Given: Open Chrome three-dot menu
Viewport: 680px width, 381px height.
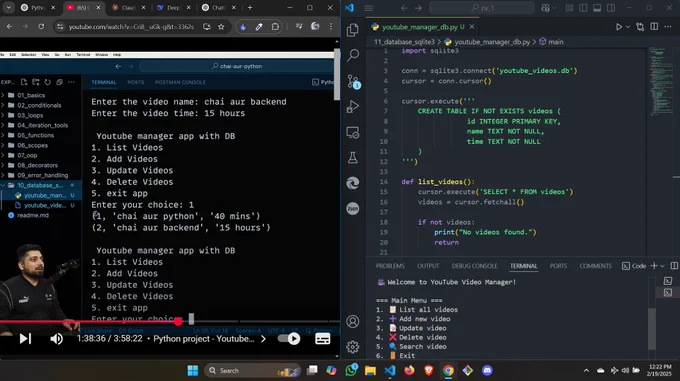Looking at the screenshot, I should tap(331, 26).
